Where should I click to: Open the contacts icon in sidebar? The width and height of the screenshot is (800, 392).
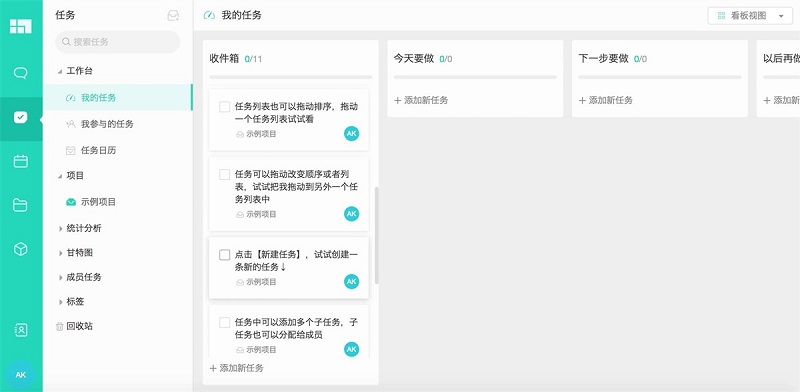click(20, 330)
